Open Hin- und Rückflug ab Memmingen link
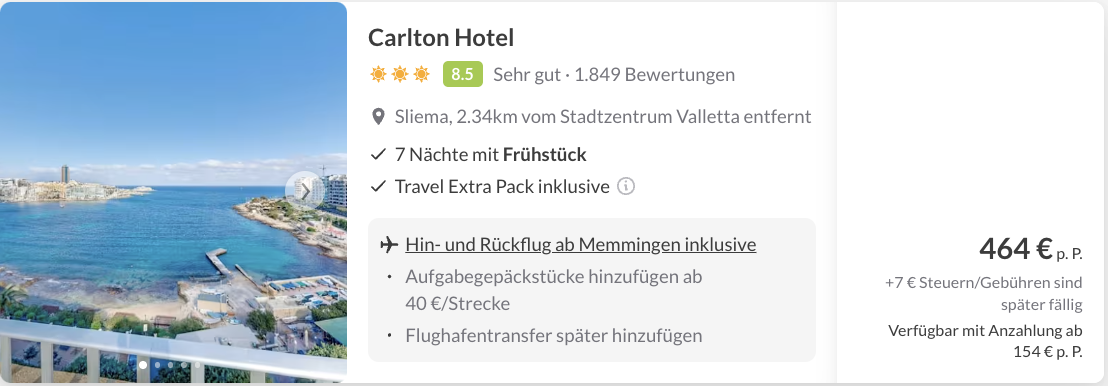Viewport: 1108px width, 386px height. (x=581, y=245)
